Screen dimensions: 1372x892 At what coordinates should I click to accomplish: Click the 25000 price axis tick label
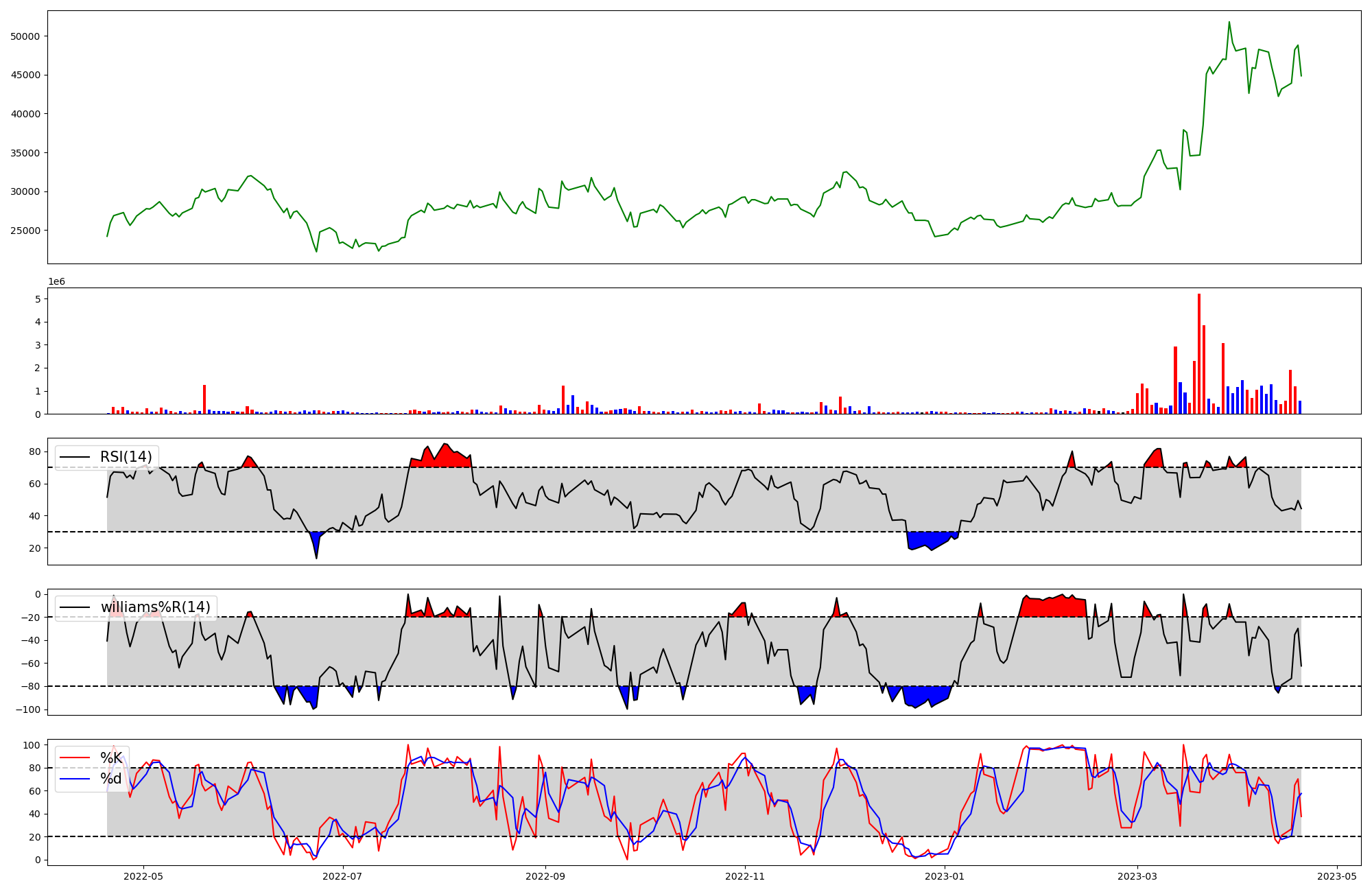tap(25, 231)
